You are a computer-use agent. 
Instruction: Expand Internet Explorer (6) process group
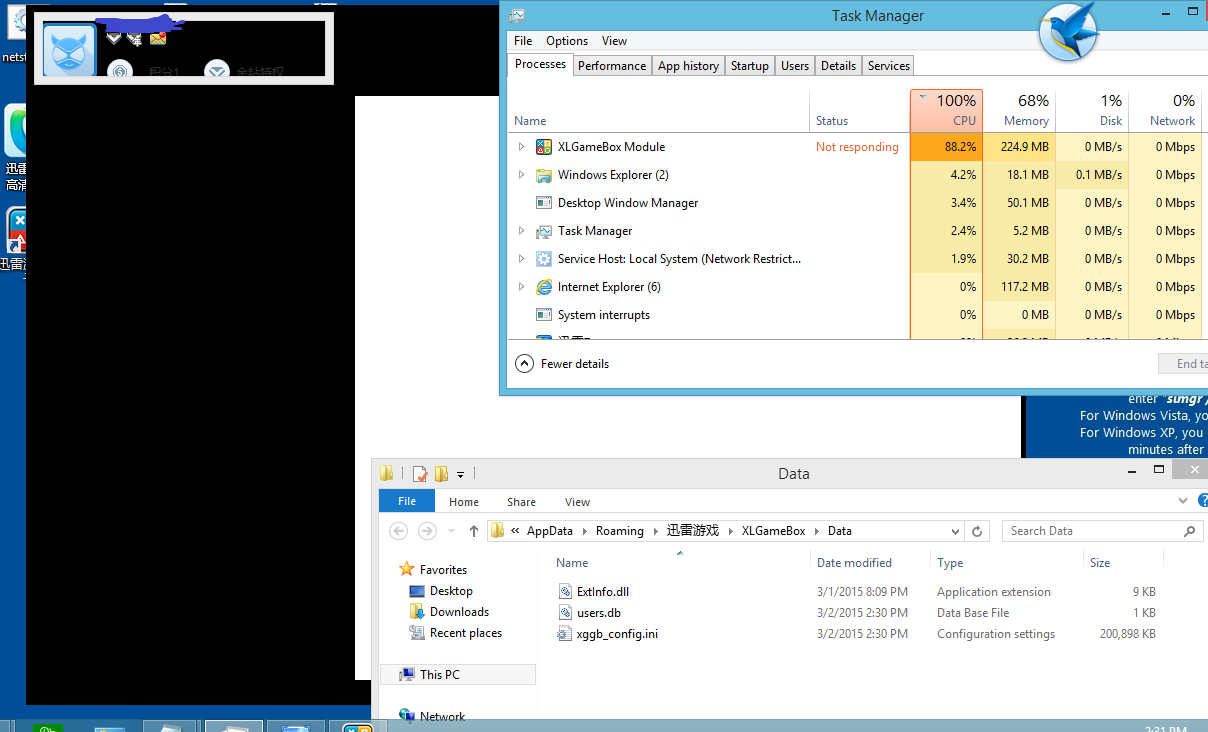[x=521, y=287]
